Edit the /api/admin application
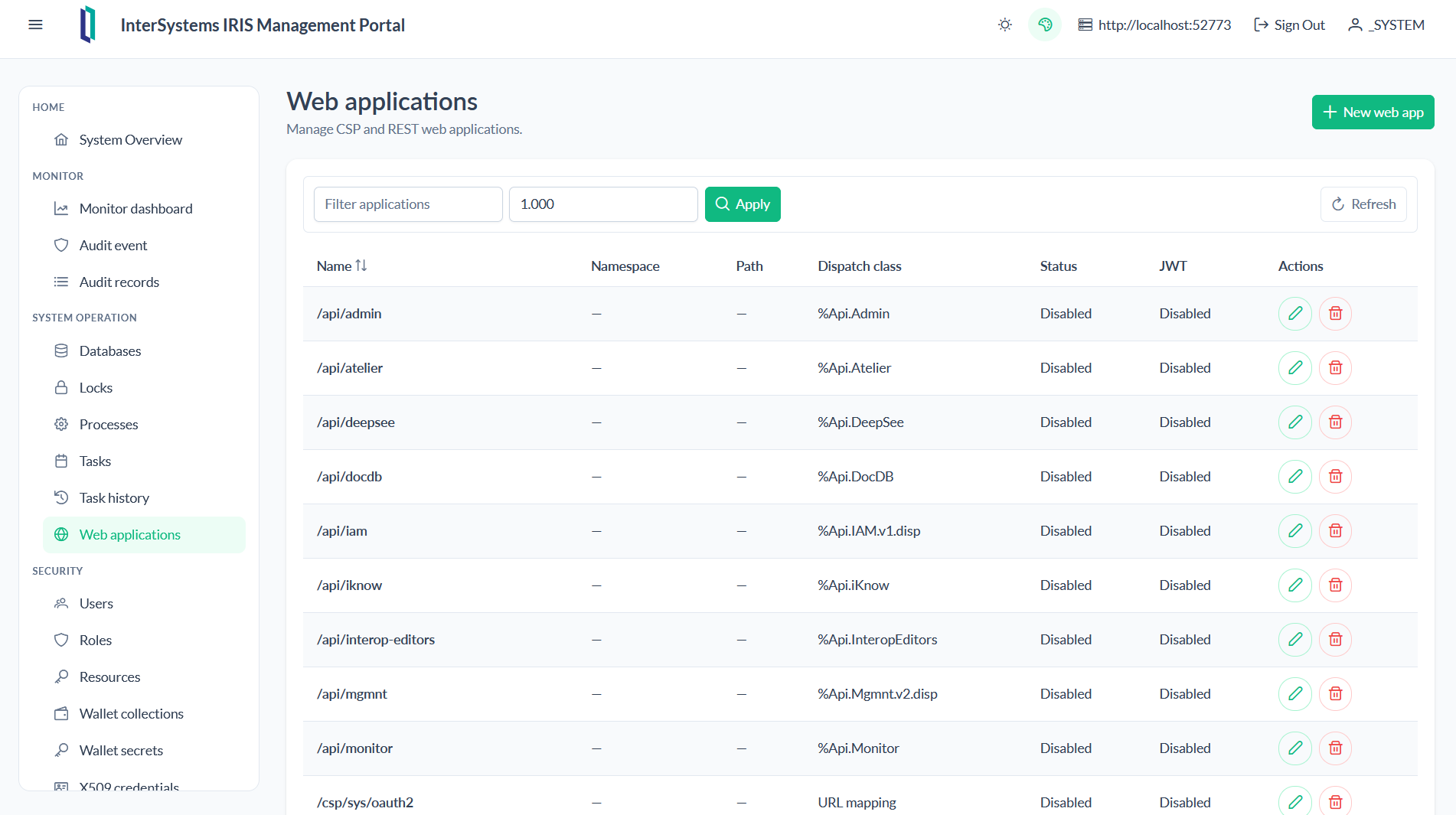 click(1295, 314)
